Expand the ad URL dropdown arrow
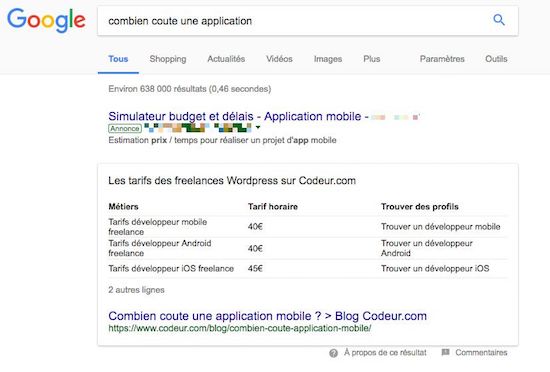 coord(258,128)
